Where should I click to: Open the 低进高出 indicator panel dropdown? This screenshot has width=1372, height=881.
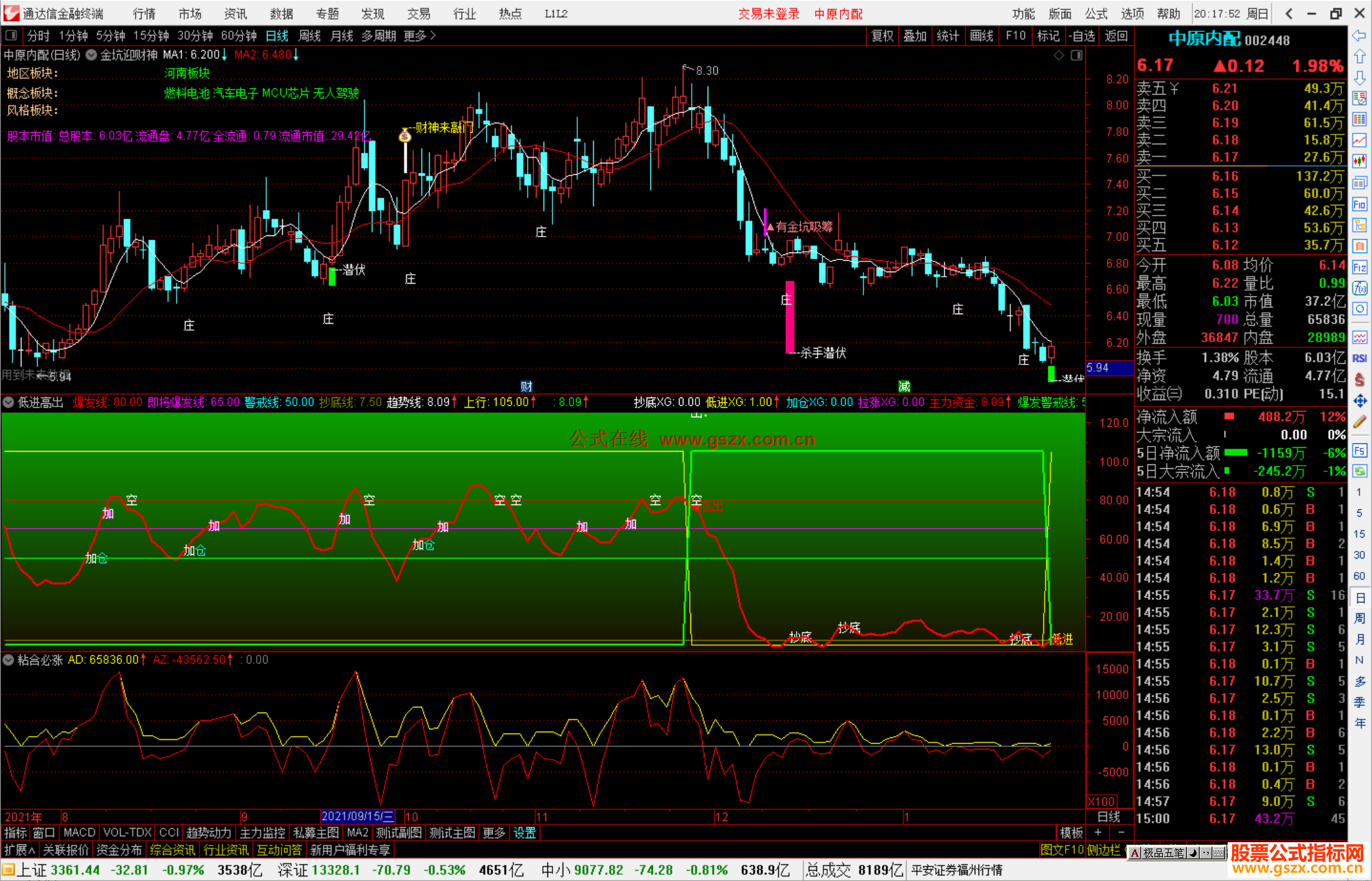[x=8, y=402]
